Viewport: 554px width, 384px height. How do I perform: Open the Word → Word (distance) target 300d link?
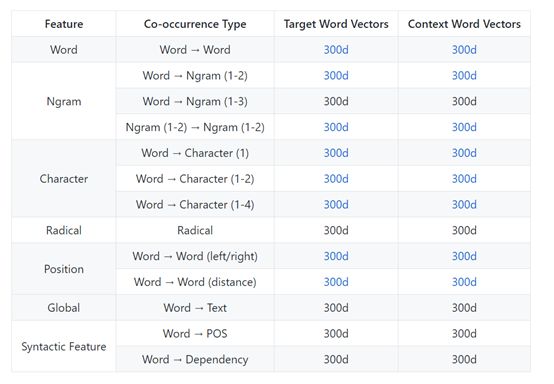point(336,282)
